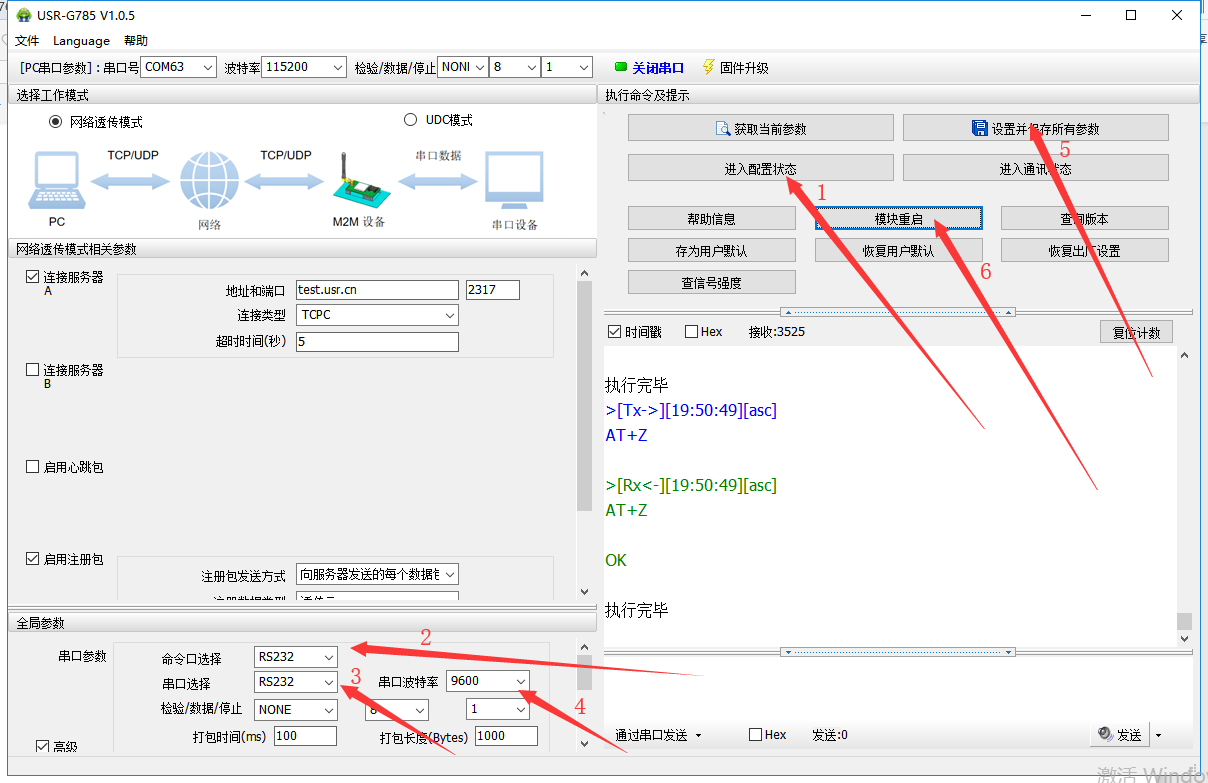Open the Language menu
The height and width of the screenshot is (783, 1208).
[x=81, y=41]
